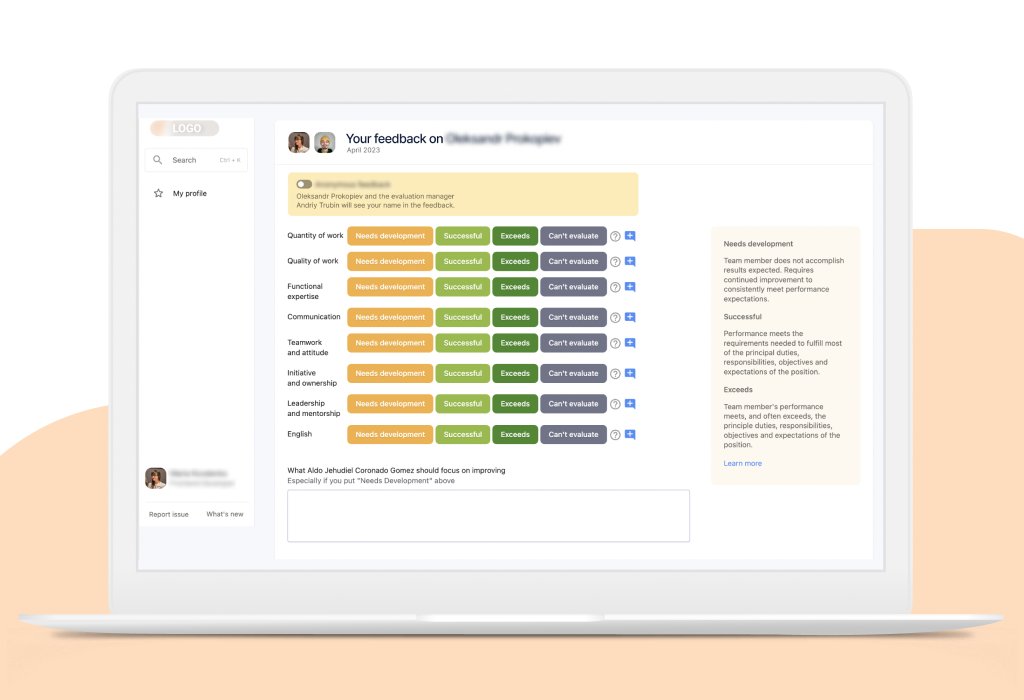Rate Functional expertise as Exceeds

[x=515, y=287]
